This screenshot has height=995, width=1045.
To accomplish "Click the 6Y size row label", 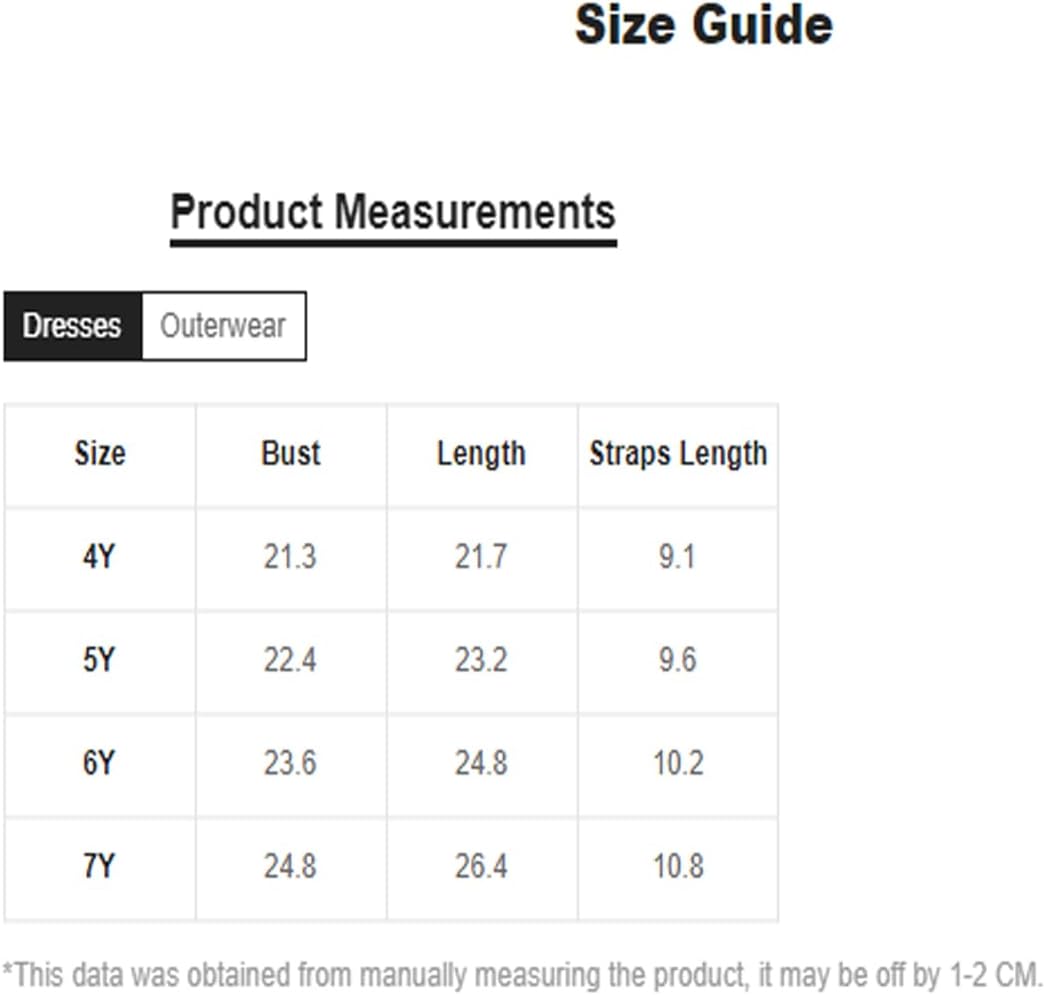I will tap(99, 764).
